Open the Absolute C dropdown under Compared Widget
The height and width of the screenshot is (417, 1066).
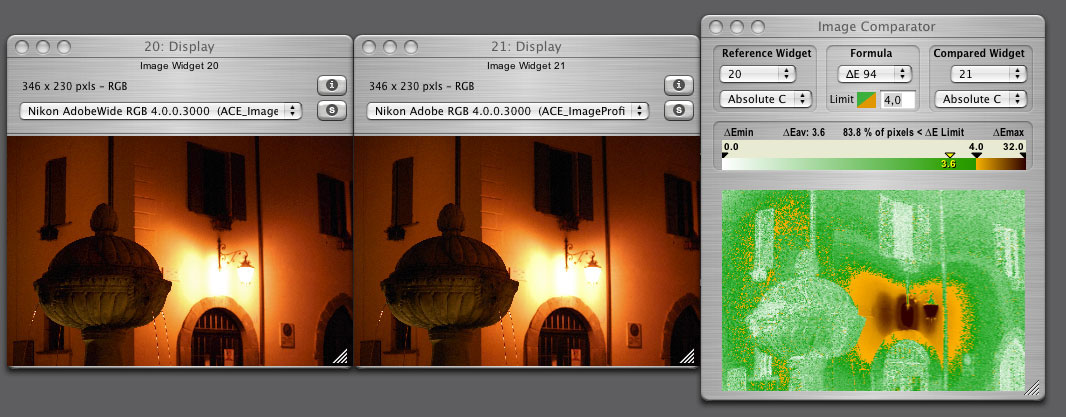tap(980, 99)
